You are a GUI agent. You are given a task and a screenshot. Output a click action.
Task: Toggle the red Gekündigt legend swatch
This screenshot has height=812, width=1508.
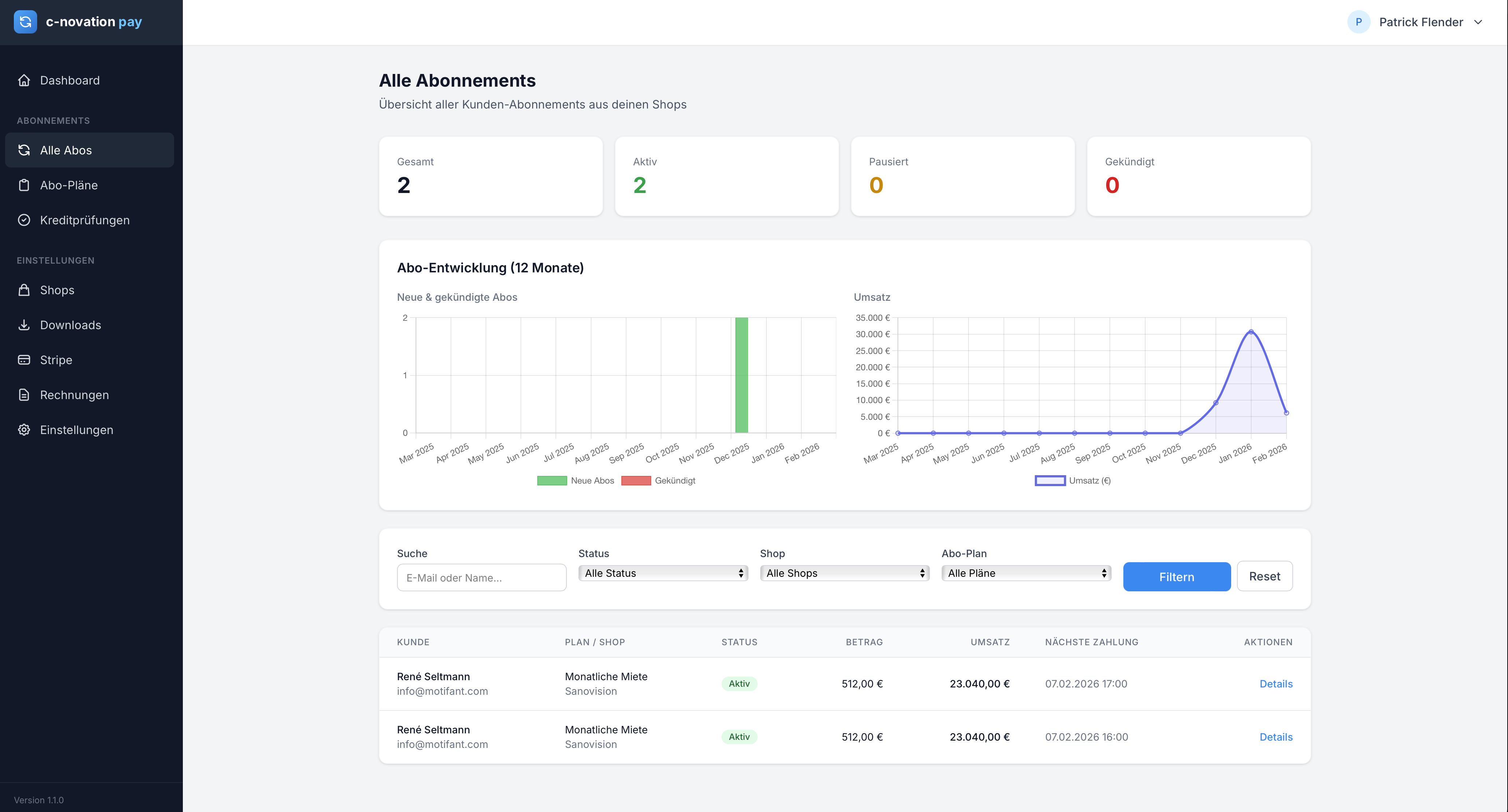click(x=636, y=481)
